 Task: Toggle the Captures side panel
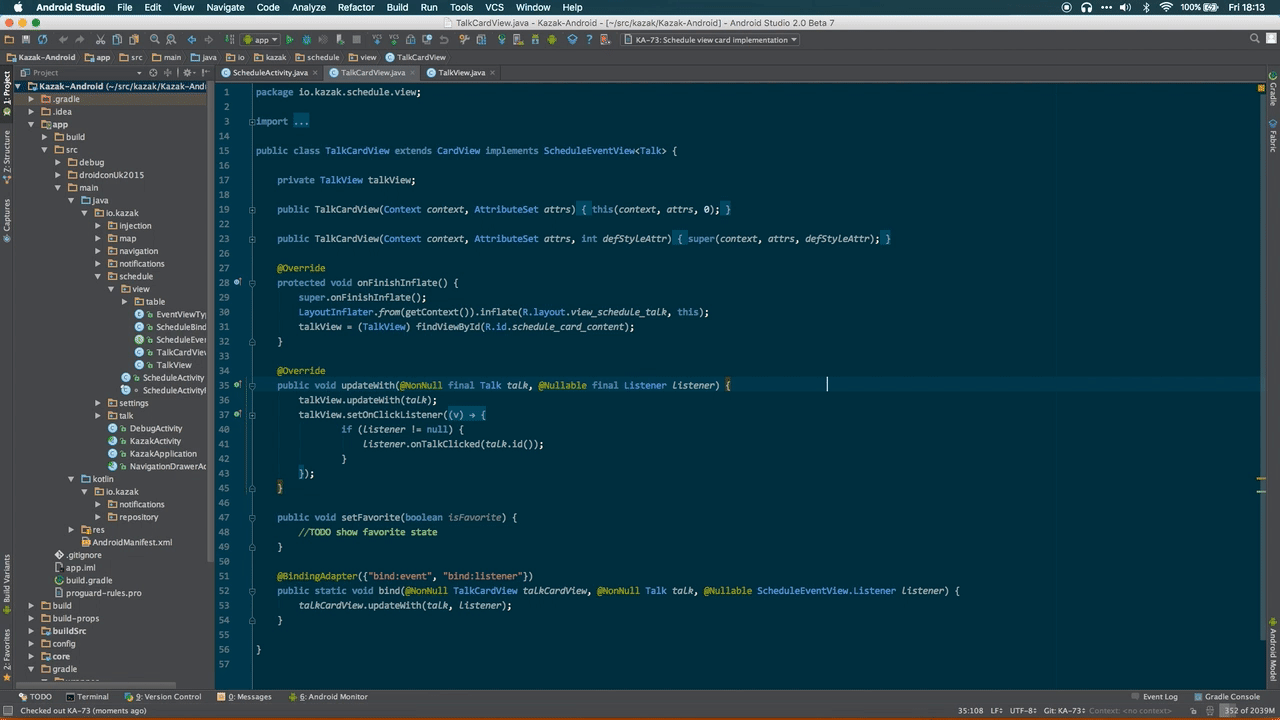pyautogui.click(x=6, y=220)
